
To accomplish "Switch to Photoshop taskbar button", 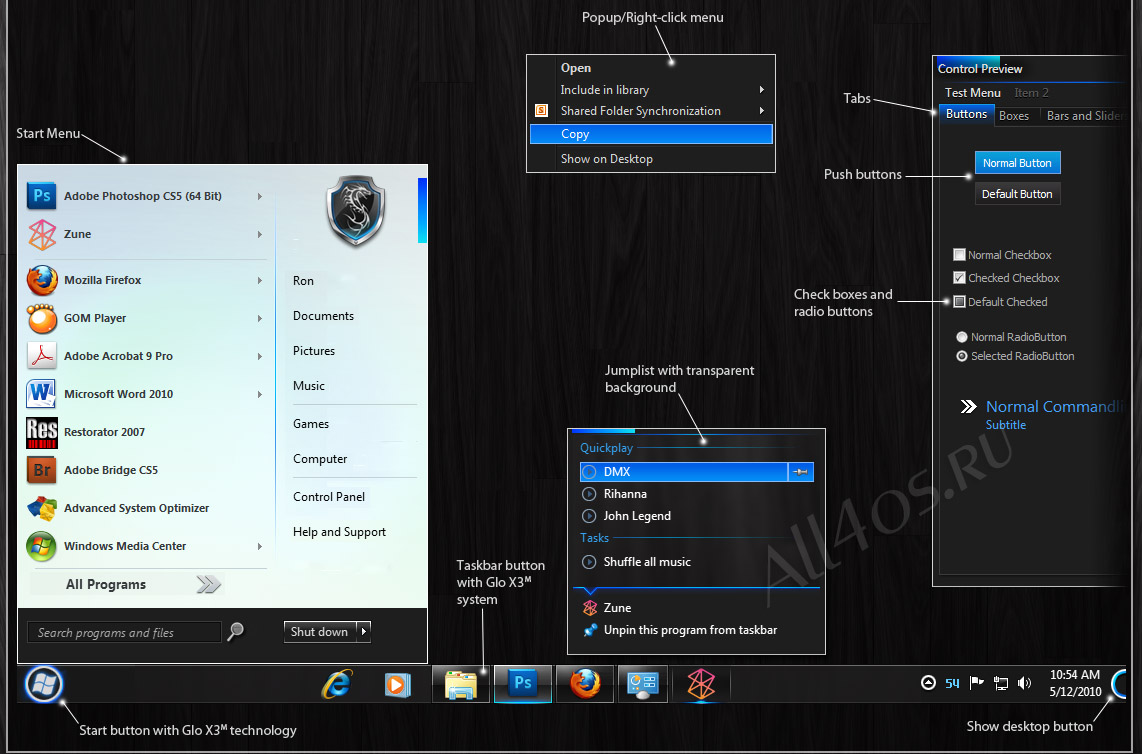I will [x=522, y=684].
